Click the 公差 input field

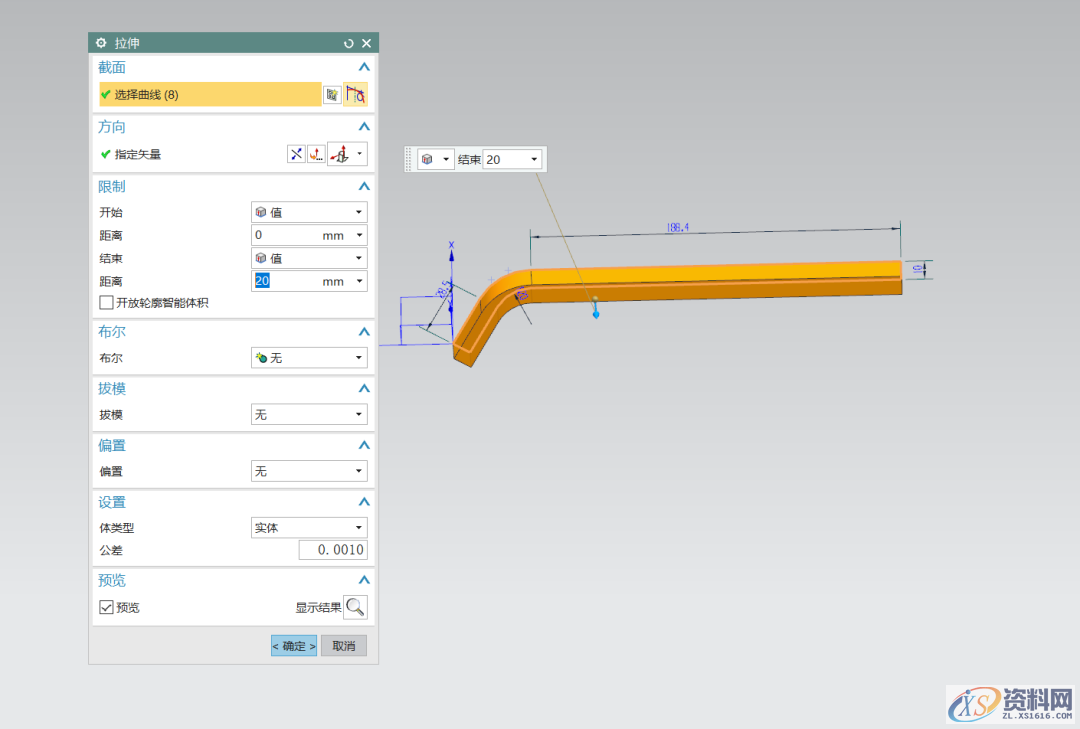tap(333, 550)
